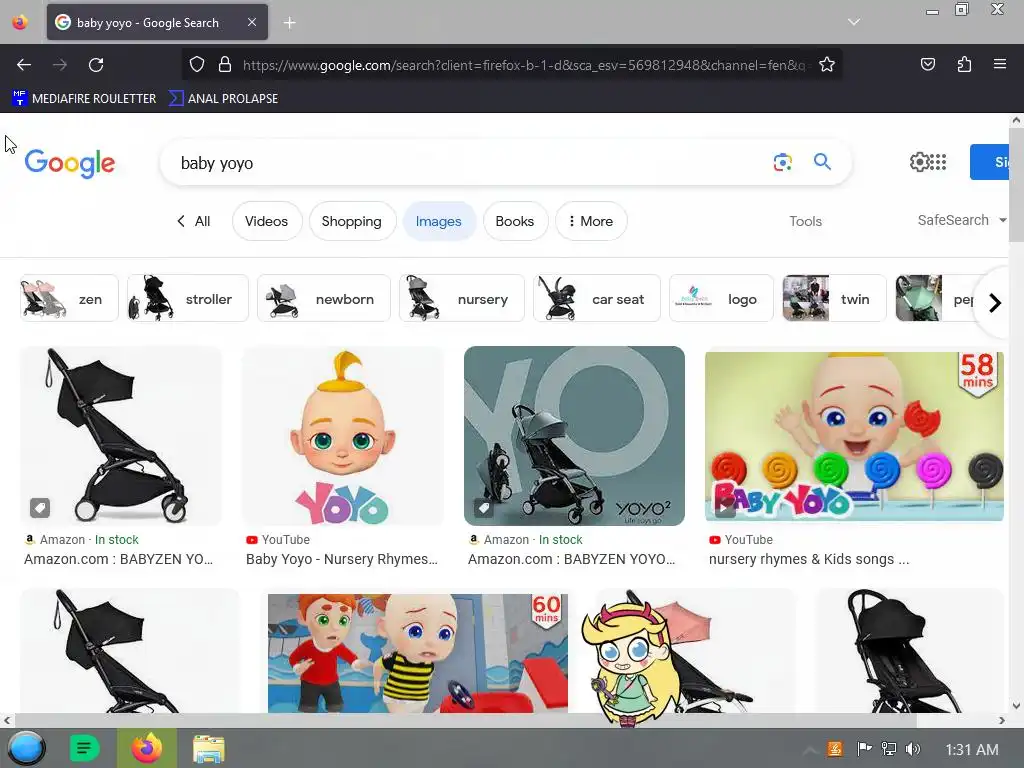Switch to the Shopping tab
Screen dimensions: 1024x768
(x=351, y=221)
